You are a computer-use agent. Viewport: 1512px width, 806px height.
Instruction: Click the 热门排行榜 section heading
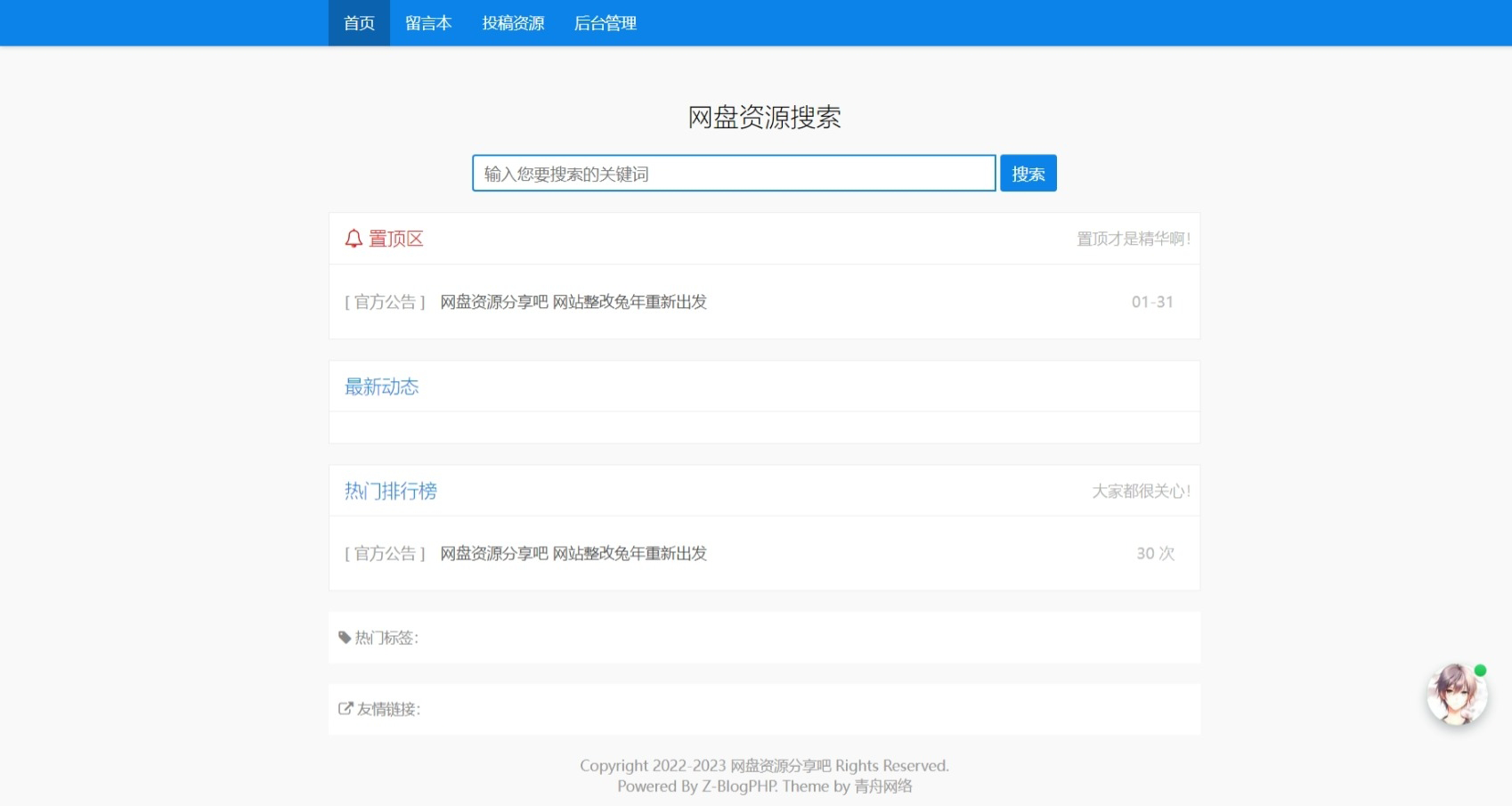390,491
